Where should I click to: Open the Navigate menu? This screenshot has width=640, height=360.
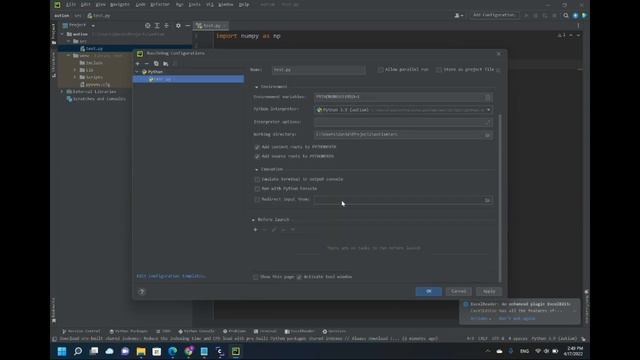[x=120, y=4]
